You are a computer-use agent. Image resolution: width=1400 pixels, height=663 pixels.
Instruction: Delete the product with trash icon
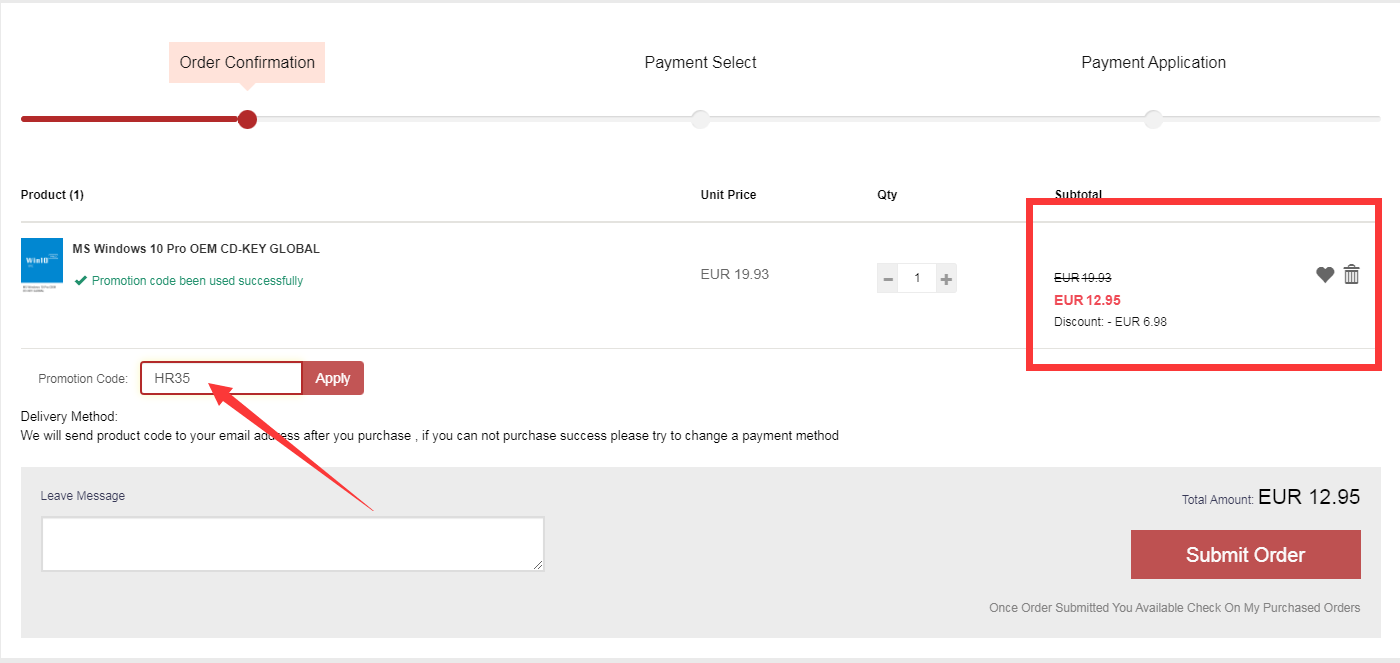pyautogui.click(x=1352, y=274)
